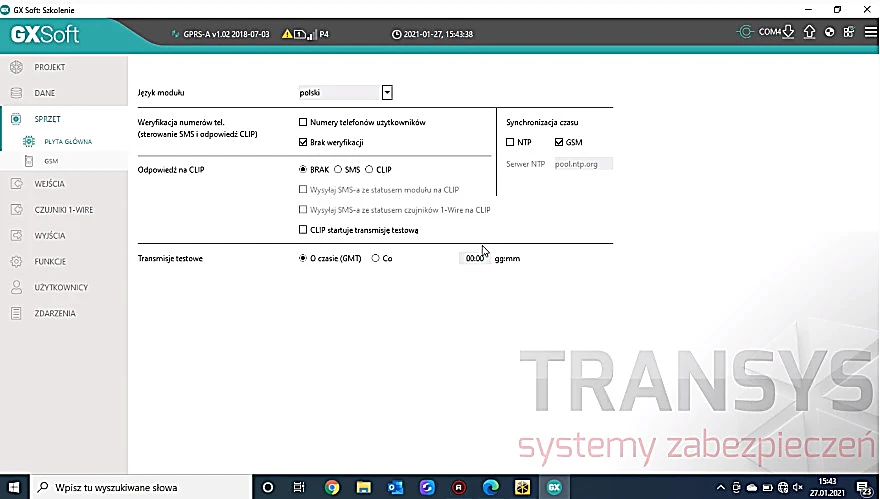The image size is (880, 499).
Task: Click the WEJŚCIA inputs icon
Action: [16, 184]
